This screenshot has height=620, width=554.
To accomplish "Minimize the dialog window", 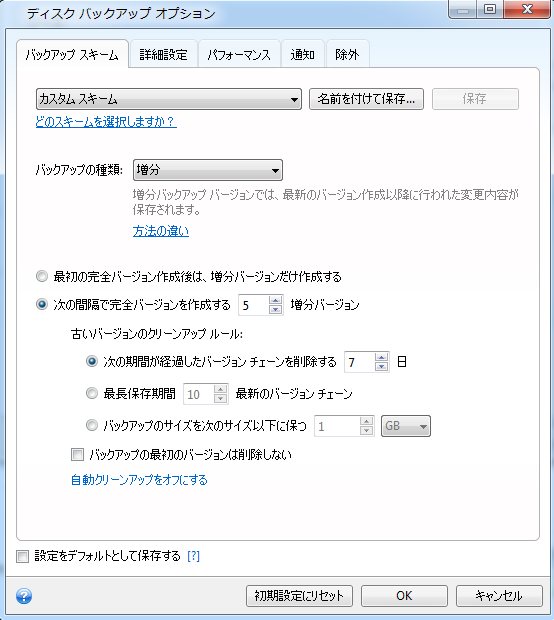I will point(463,9).
